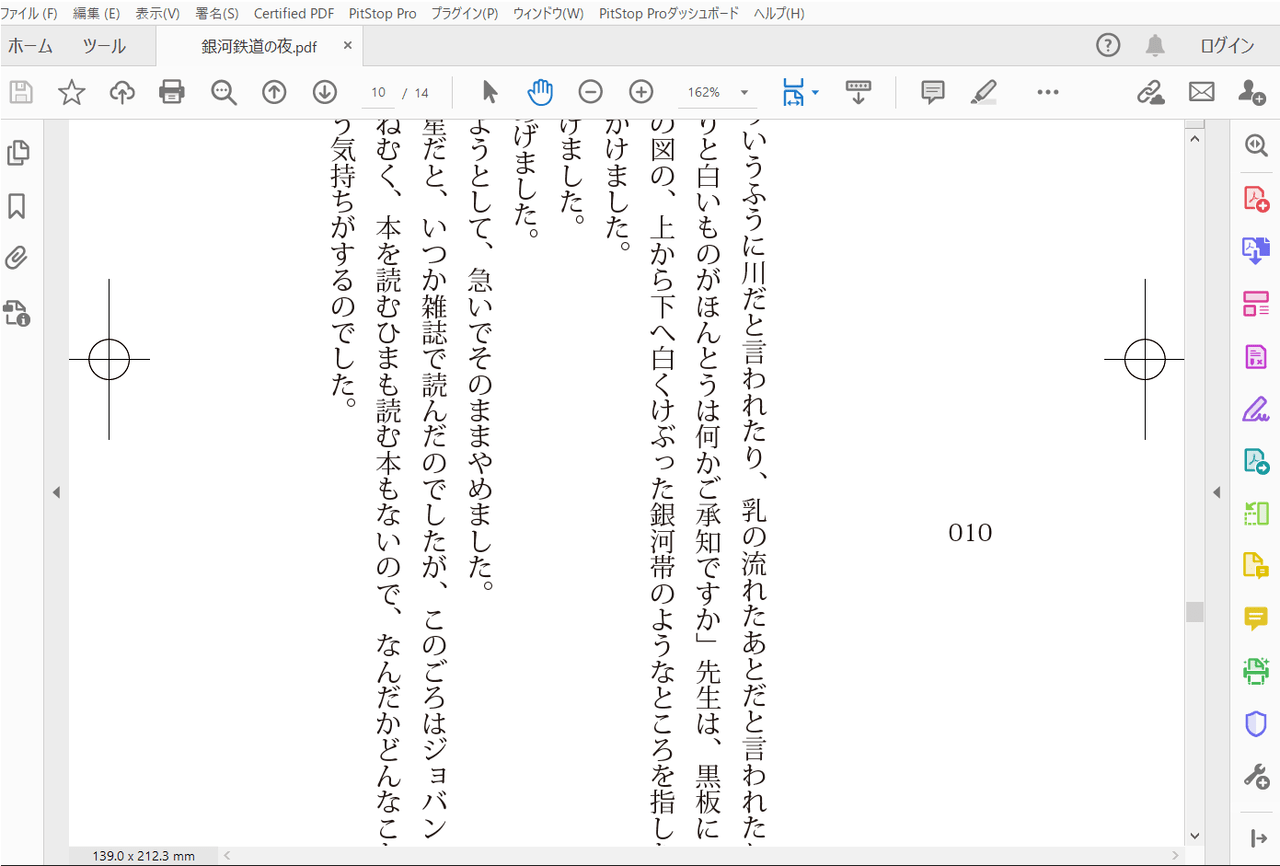This screenshot has width=1280, height=866.
Task: Zoom in with the plus button
Action: pos(641,92)
